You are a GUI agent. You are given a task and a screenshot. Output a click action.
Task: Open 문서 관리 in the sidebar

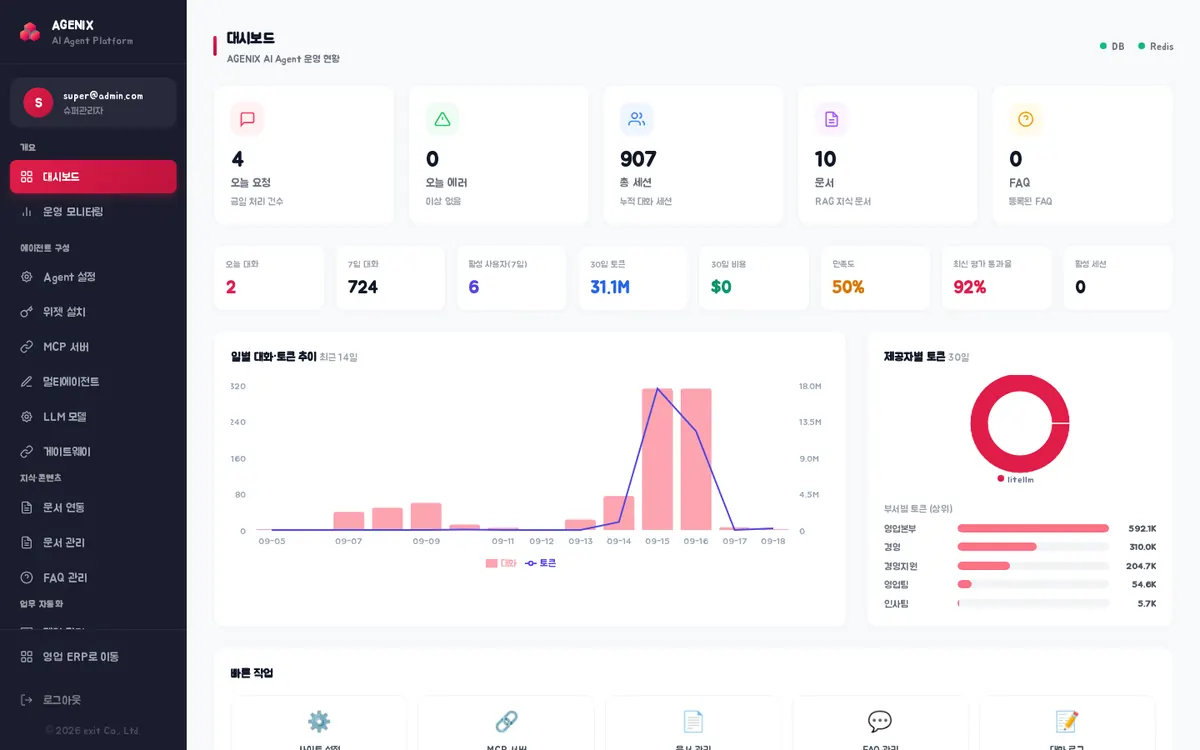93,542
